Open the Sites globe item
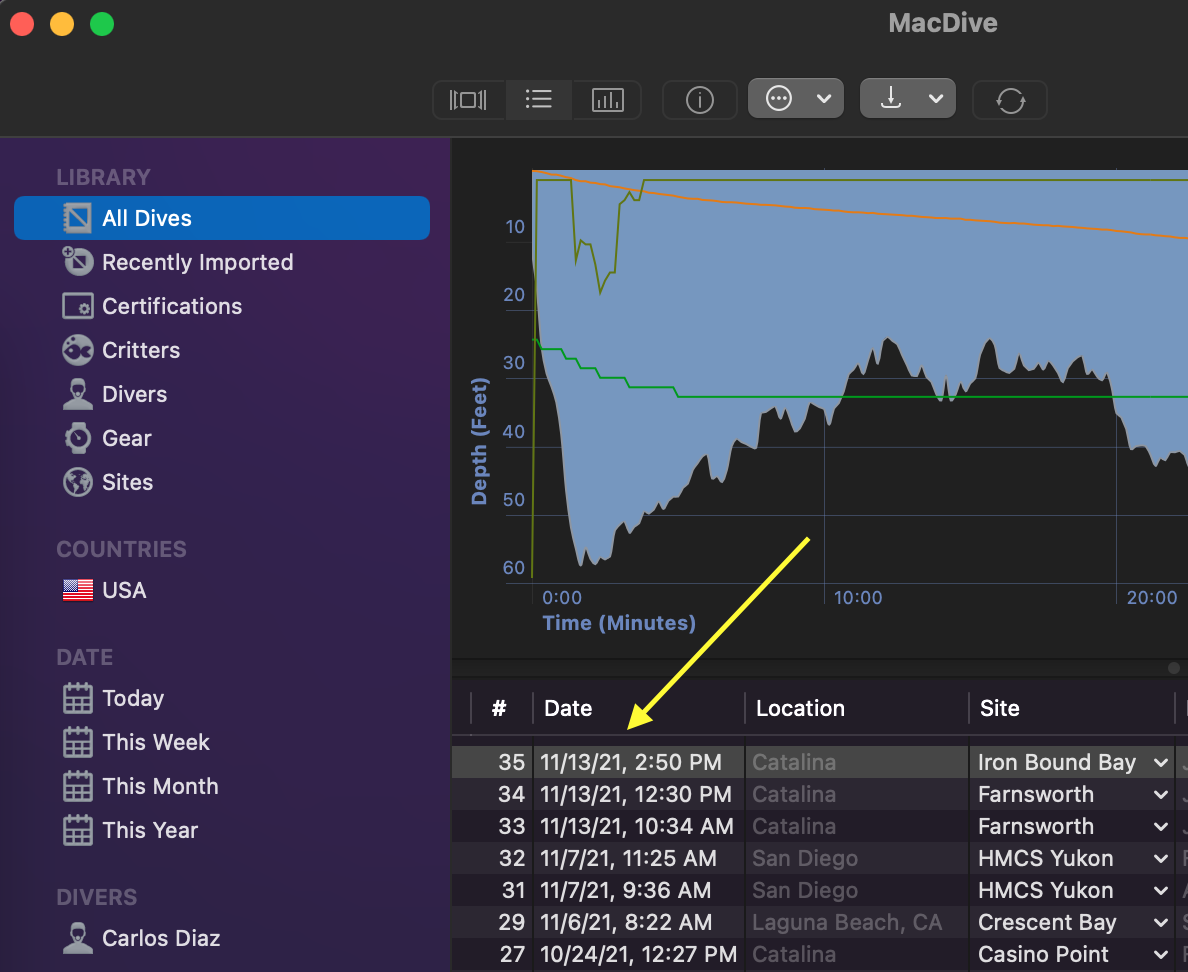This screenshot has height=972, width=1188. tap(126, 482)
